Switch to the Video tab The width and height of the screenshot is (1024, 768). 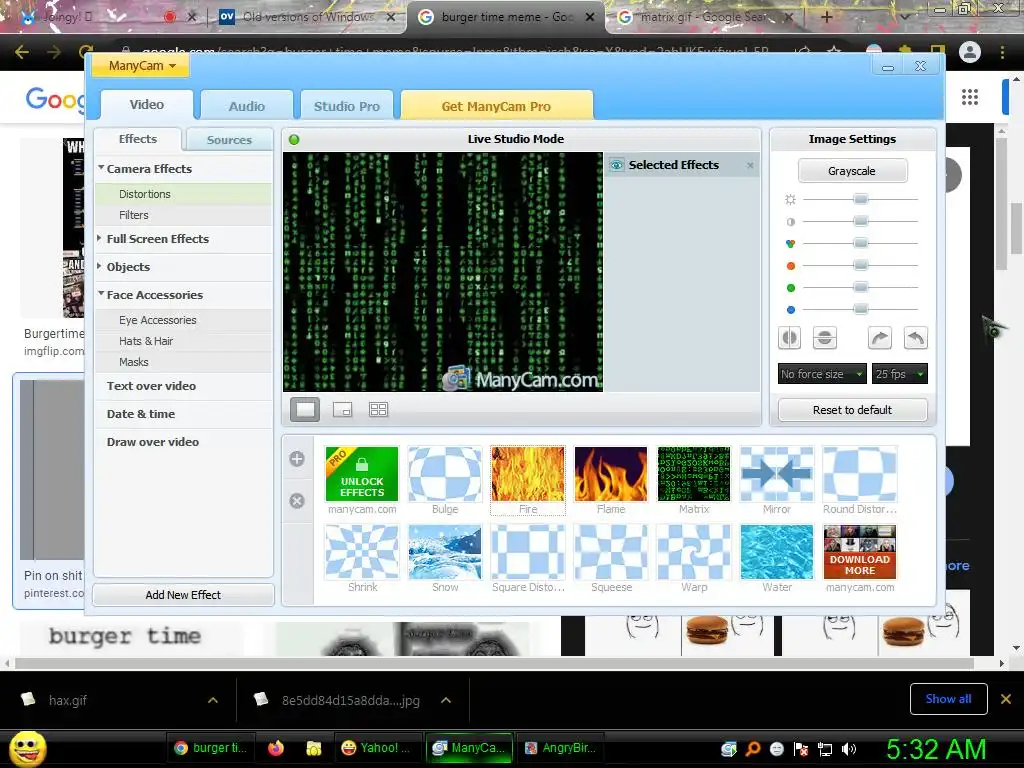[x=147, y=104]
